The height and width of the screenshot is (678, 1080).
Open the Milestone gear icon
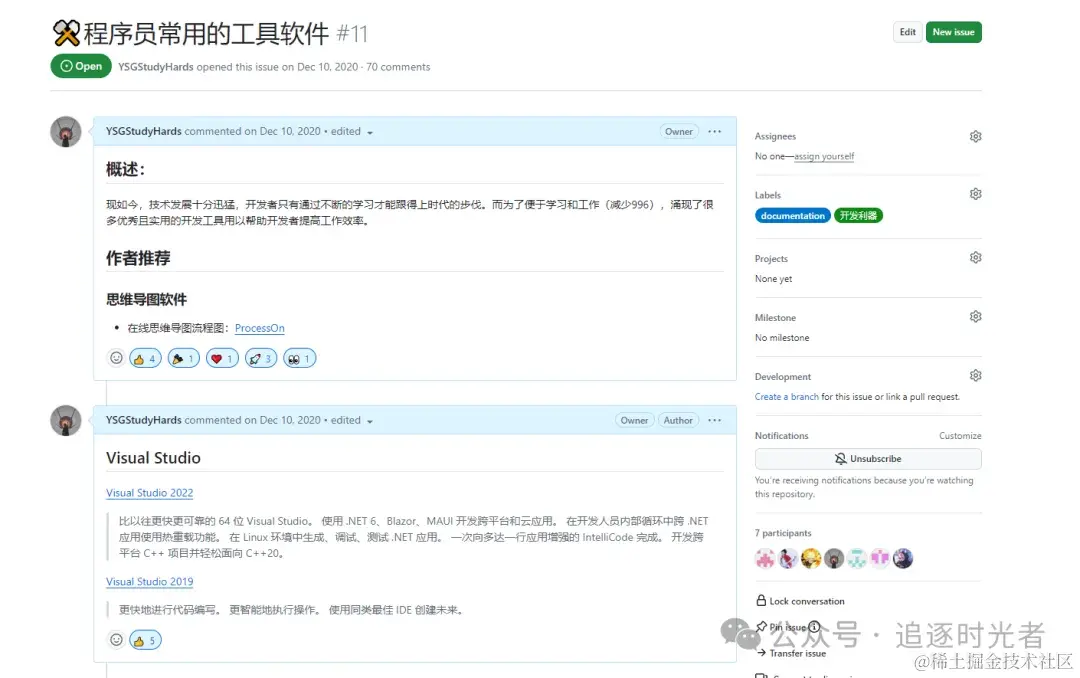point(976,316)
